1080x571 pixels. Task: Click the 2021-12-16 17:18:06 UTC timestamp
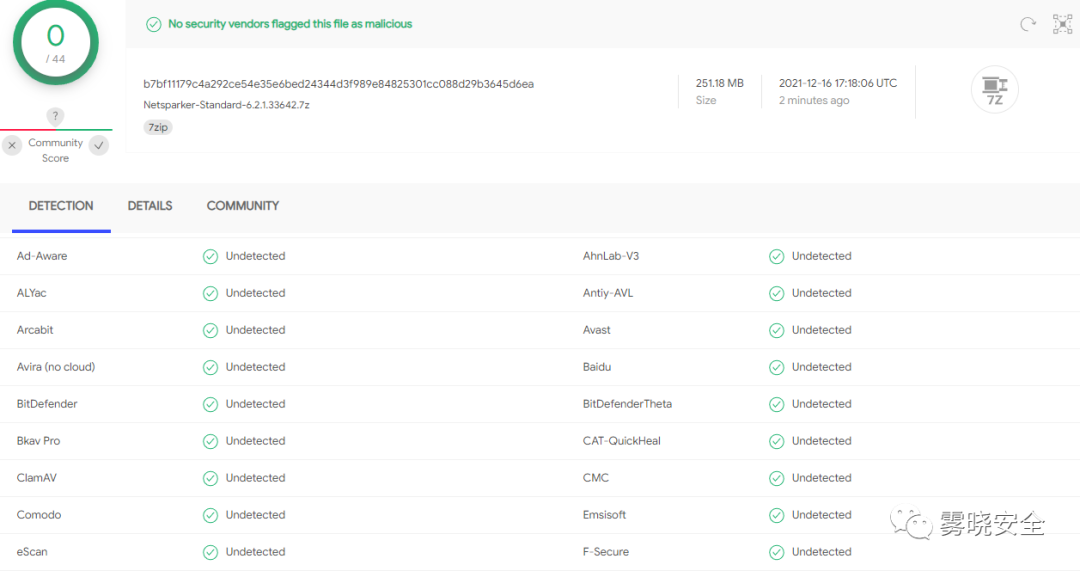click(x=838, y=83)
